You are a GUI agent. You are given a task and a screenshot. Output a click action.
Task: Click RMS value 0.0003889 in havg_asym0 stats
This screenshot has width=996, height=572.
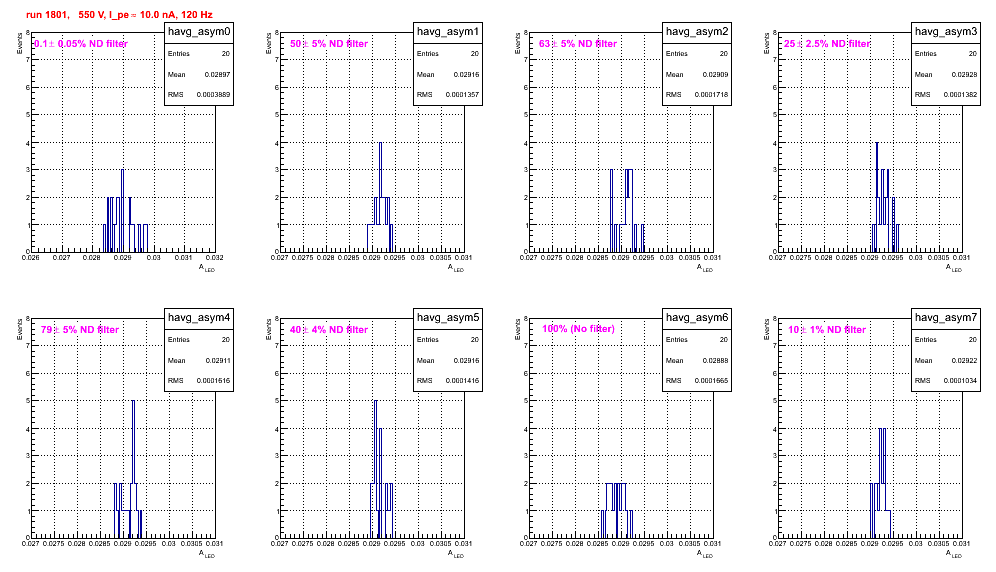click(213, 95)
